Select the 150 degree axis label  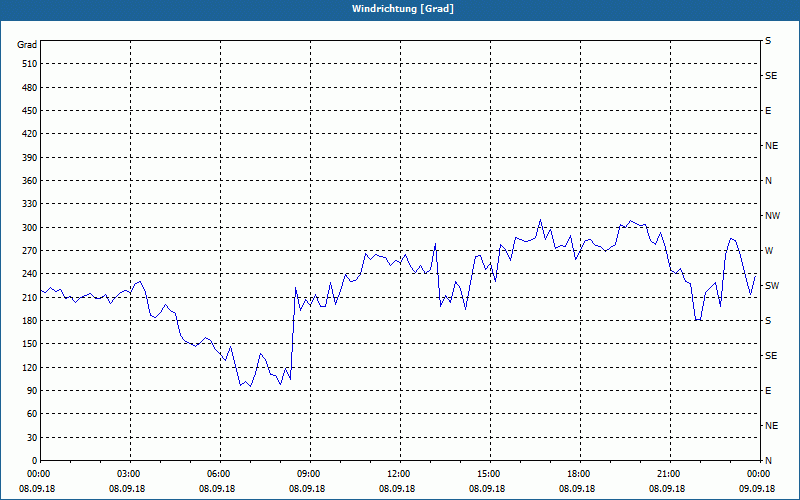[x=30, y=344]
